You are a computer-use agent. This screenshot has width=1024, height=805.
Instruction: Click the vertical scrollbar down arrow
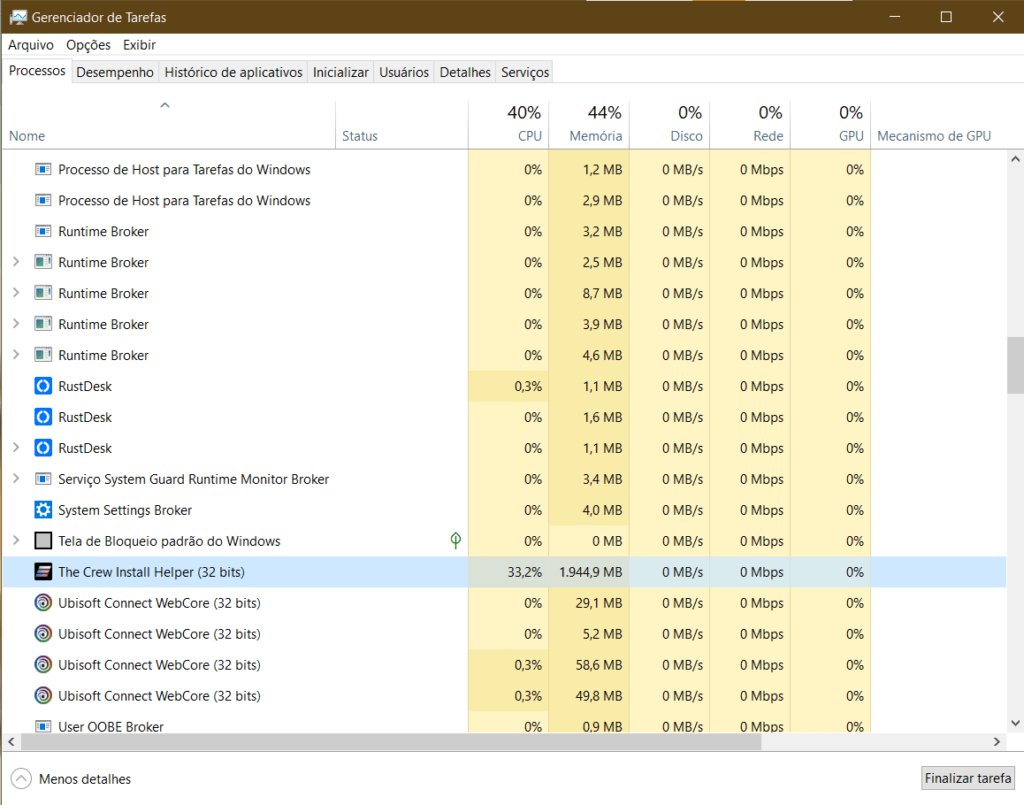1015,723
